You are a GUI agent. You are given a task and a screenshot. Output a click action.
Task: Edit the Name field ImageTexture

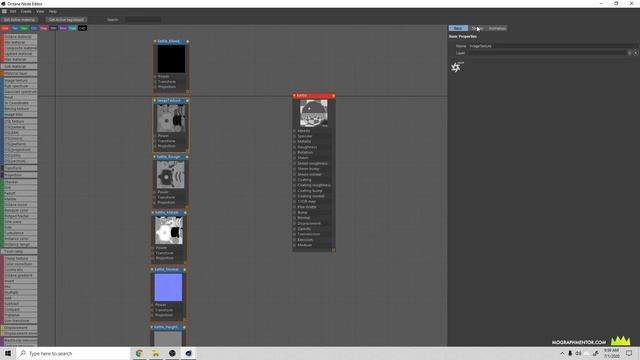[x=553, y=46]
